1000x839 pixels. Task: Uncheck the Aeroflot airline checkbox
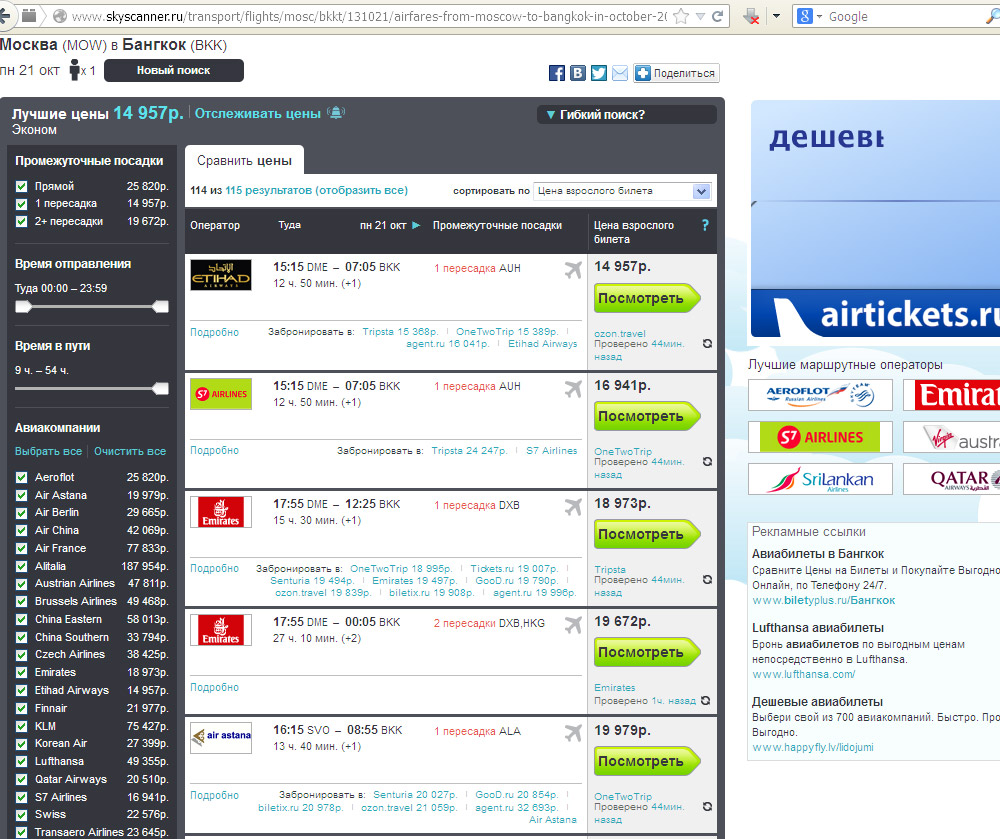tap(22, 478)
